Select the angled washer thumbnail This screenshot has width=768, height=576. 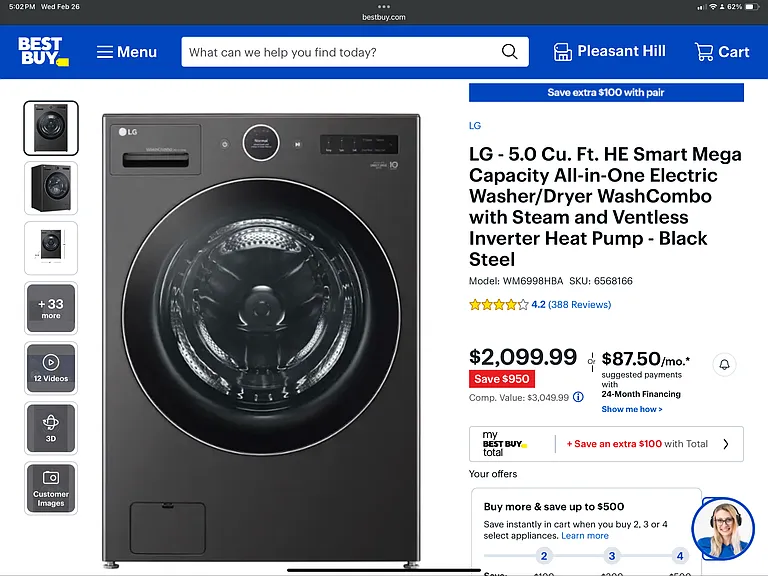point(51,188)
